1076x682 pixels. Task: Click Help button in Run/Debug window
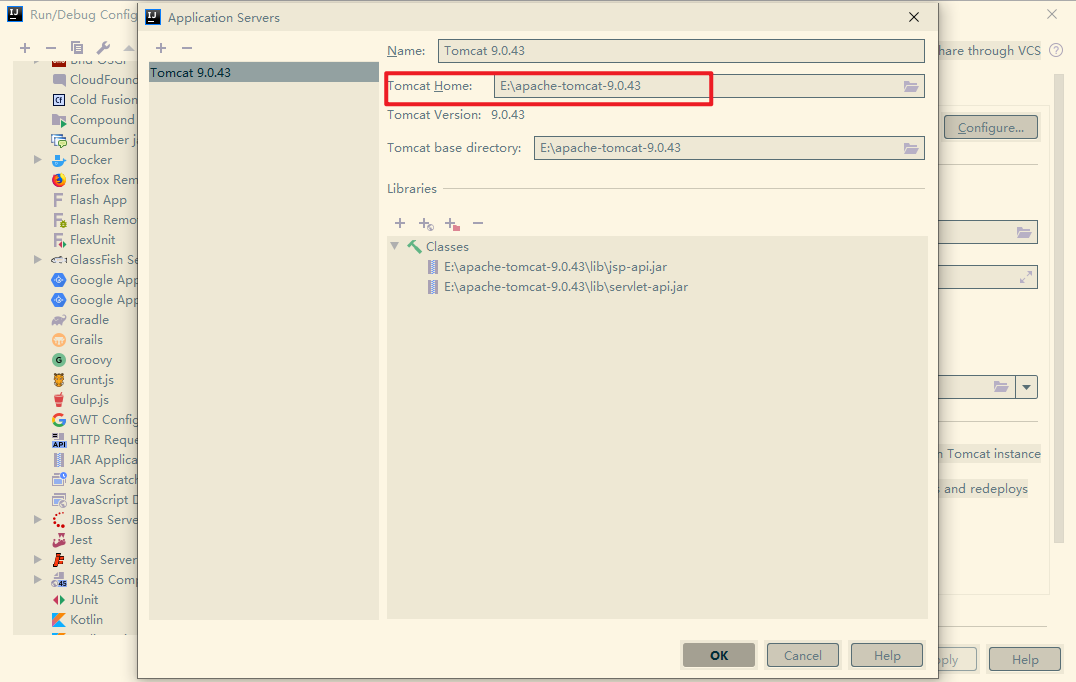coord(1025,659)
